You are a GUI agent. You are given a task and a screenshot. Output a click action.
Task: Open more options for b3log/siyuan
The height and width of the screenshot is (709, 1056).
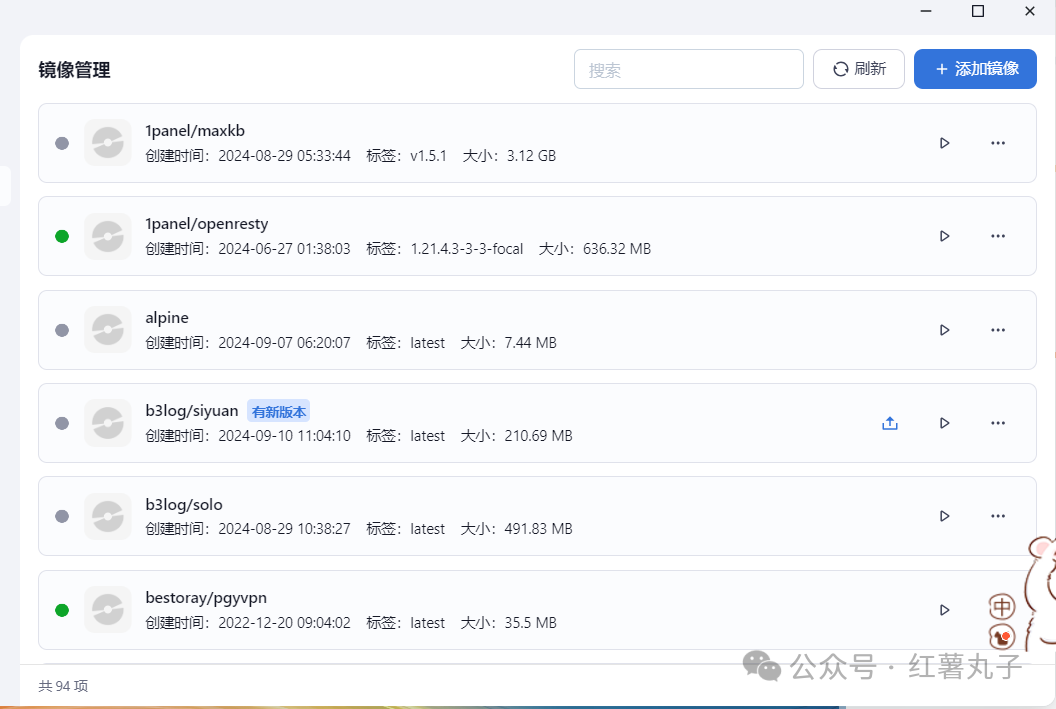click(x=997, y=423)
